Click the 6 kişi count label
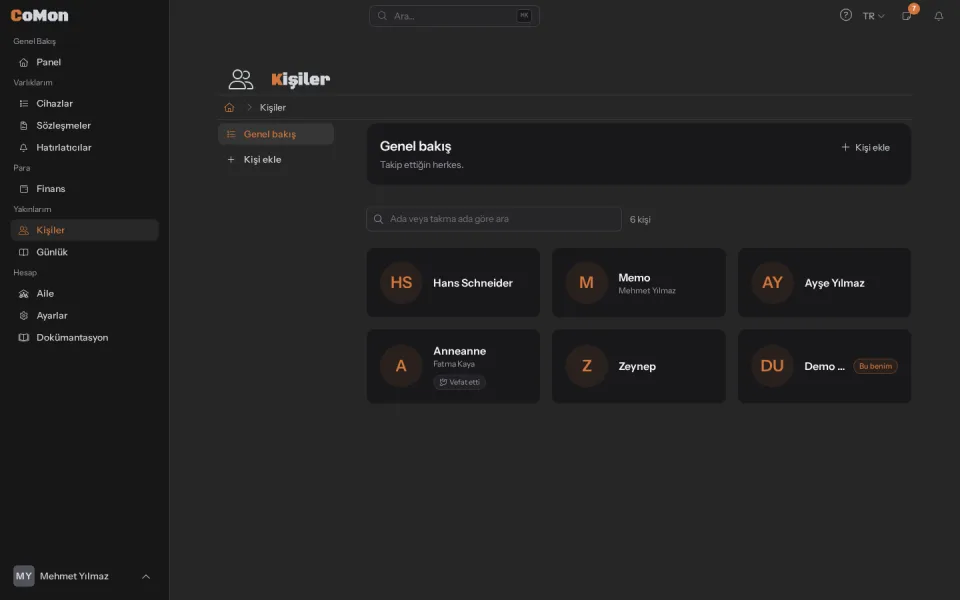The width and height of the screenshot is (960, 600). point(640,219)
